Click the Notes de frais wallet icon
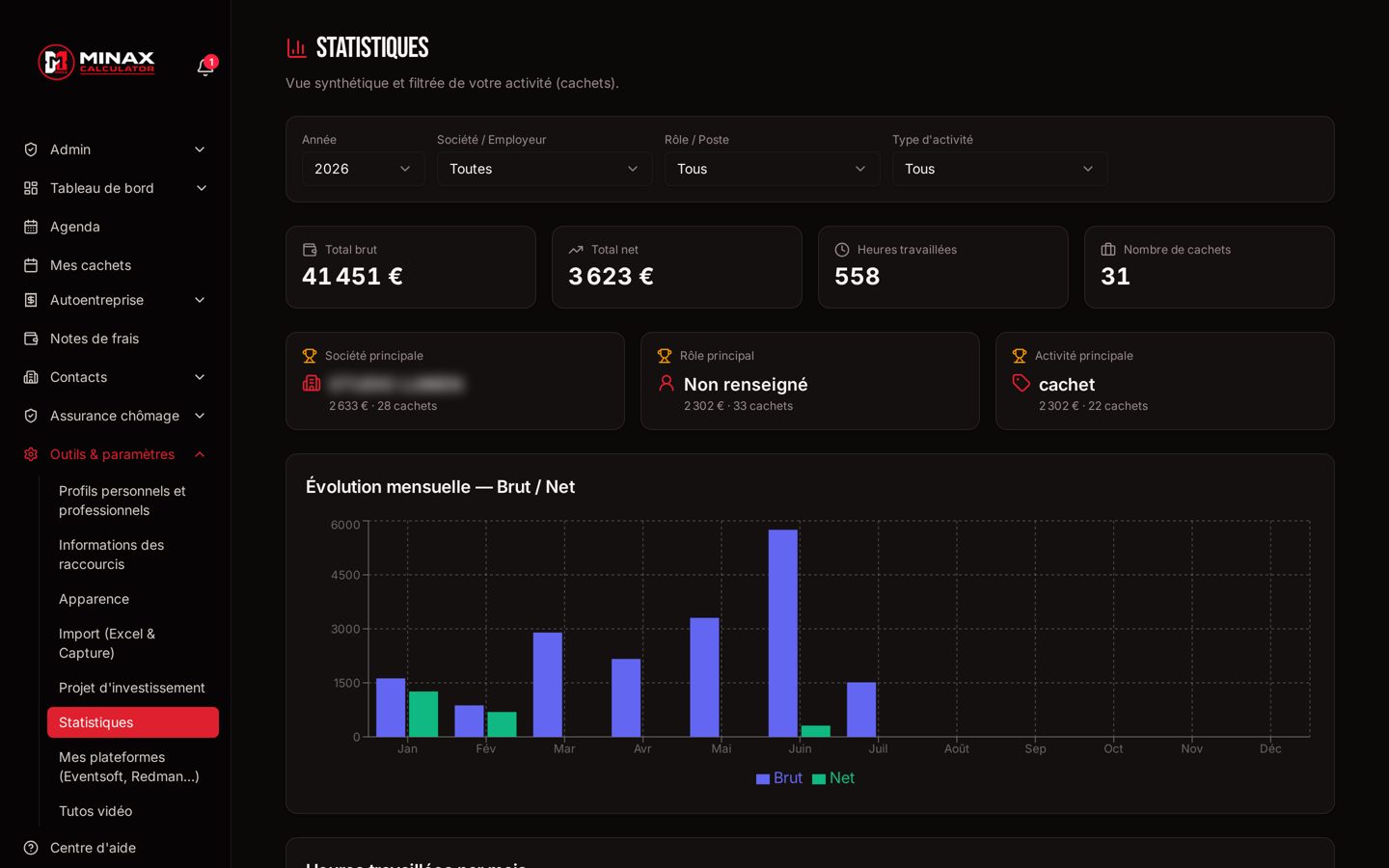 31,339
